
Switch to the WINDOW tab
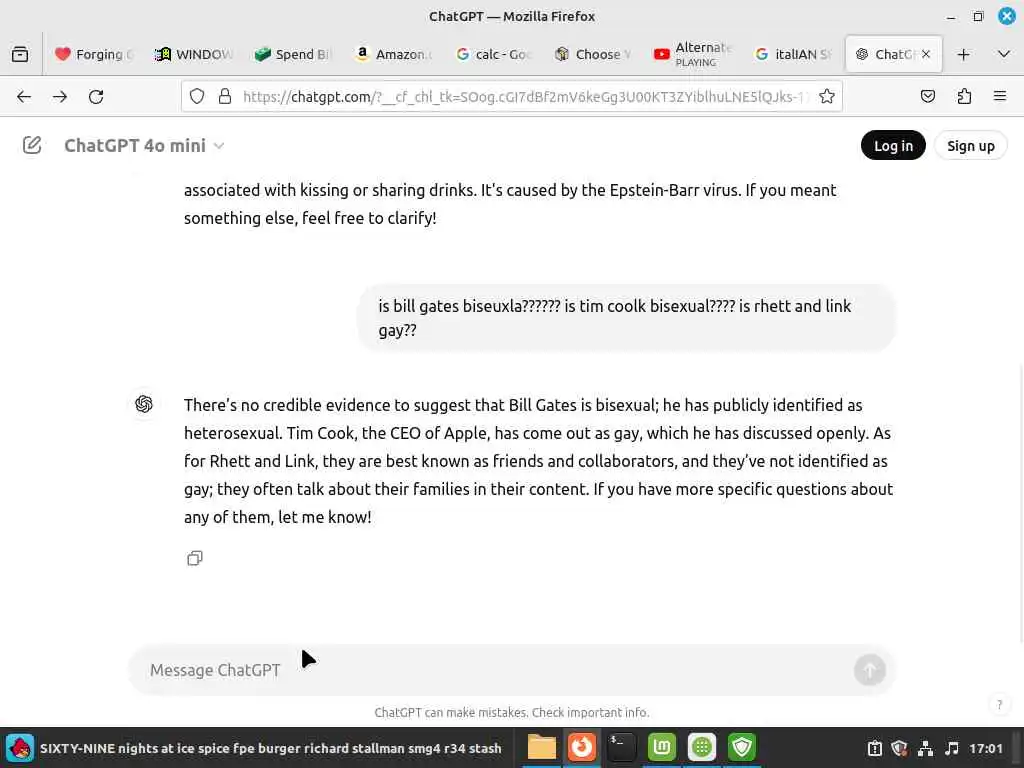click(194, 54)
